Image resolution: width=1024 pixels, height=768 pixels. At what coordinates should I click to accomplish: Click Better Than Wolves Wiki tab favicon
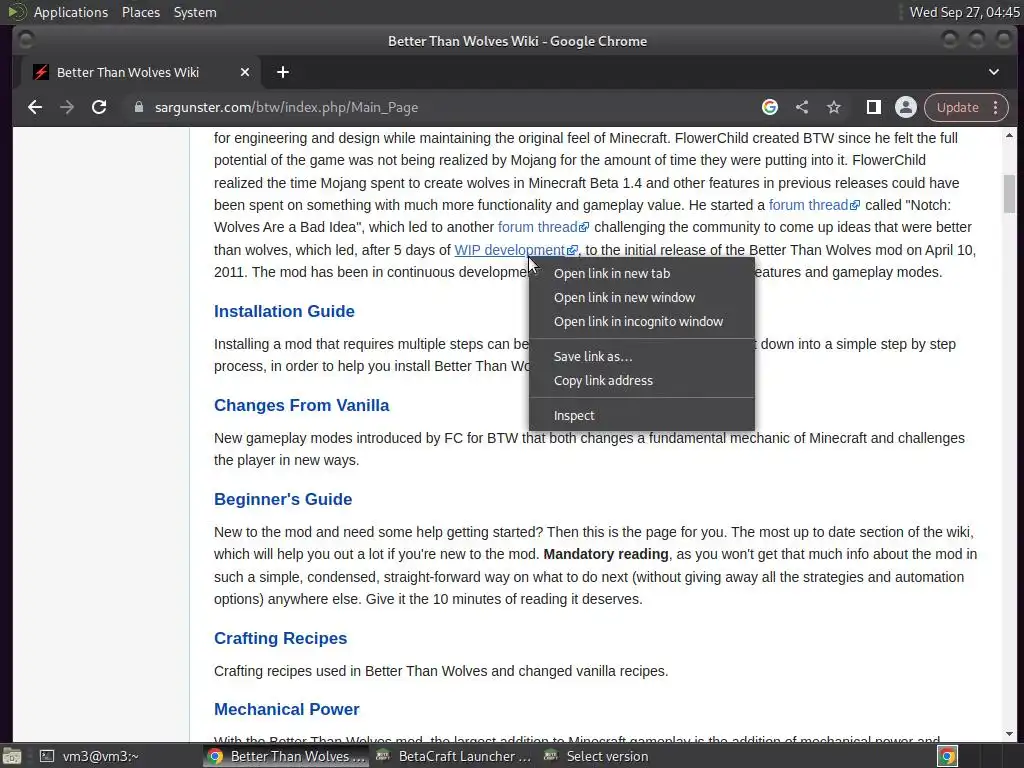coord(40,72)
